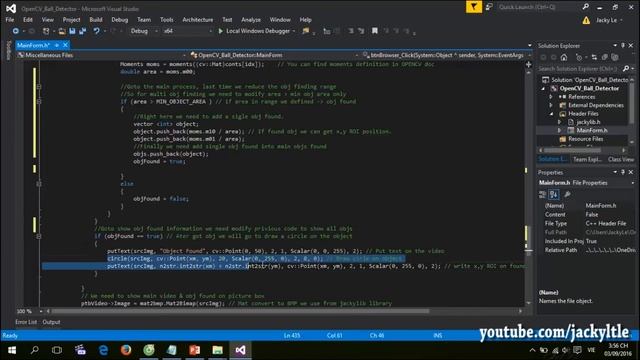
Task: Open the Debug configuration dropdown
Action: 144,31
